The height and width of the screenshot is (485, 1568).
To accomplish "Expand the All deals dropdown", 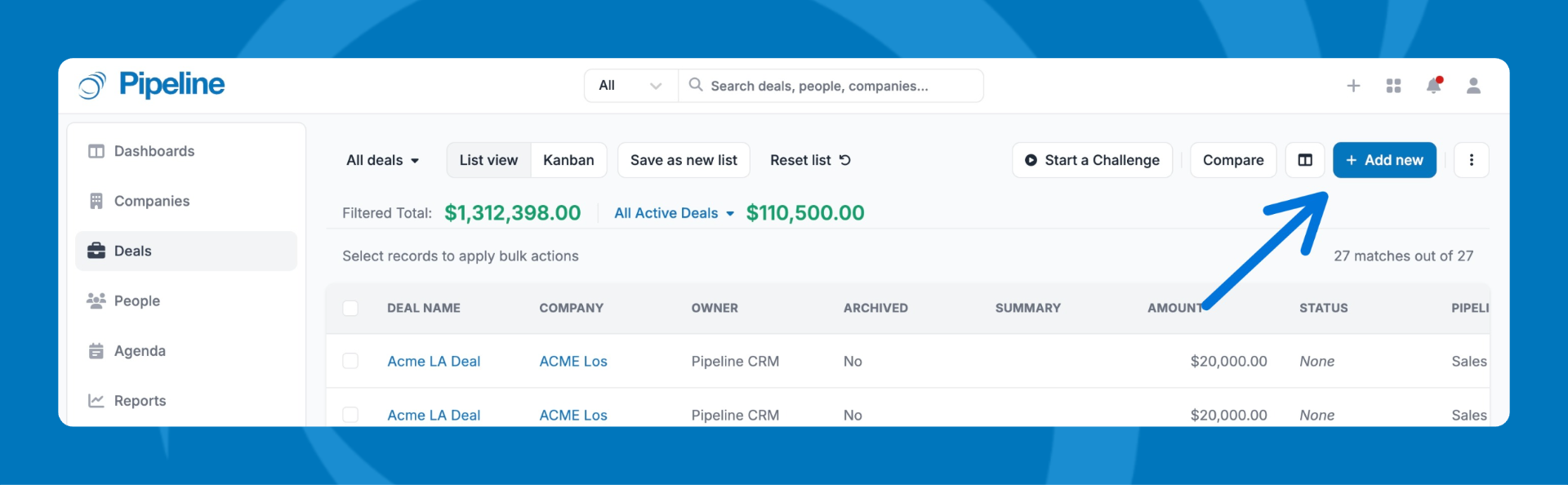I will 382,160.
